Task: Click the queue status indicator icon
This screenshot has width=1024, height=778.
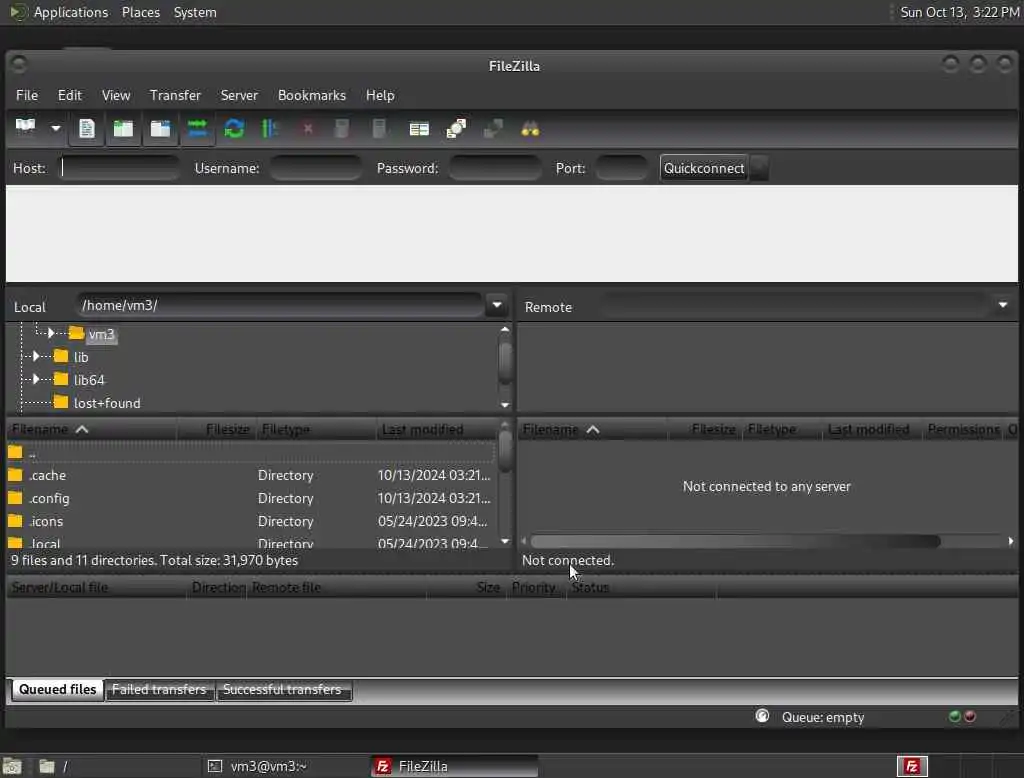Action: click(x=762, y=716)
